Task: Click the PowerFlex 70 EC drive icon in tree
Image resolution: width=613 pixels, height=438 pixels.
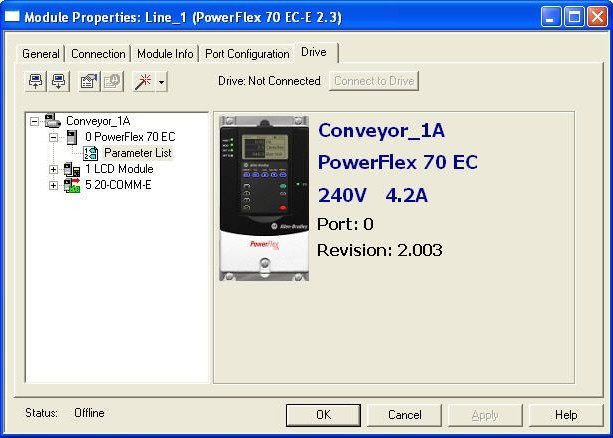Action: click(70, 137)
